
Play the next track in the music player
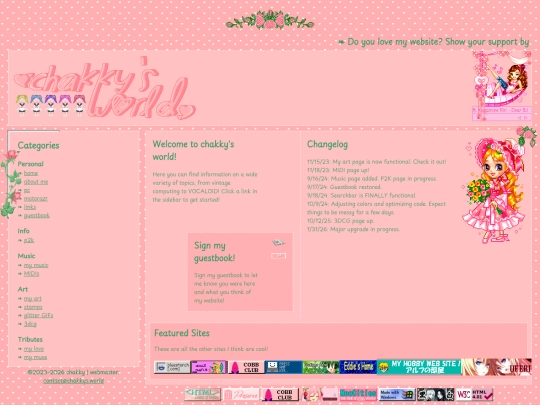pos(526,118)
